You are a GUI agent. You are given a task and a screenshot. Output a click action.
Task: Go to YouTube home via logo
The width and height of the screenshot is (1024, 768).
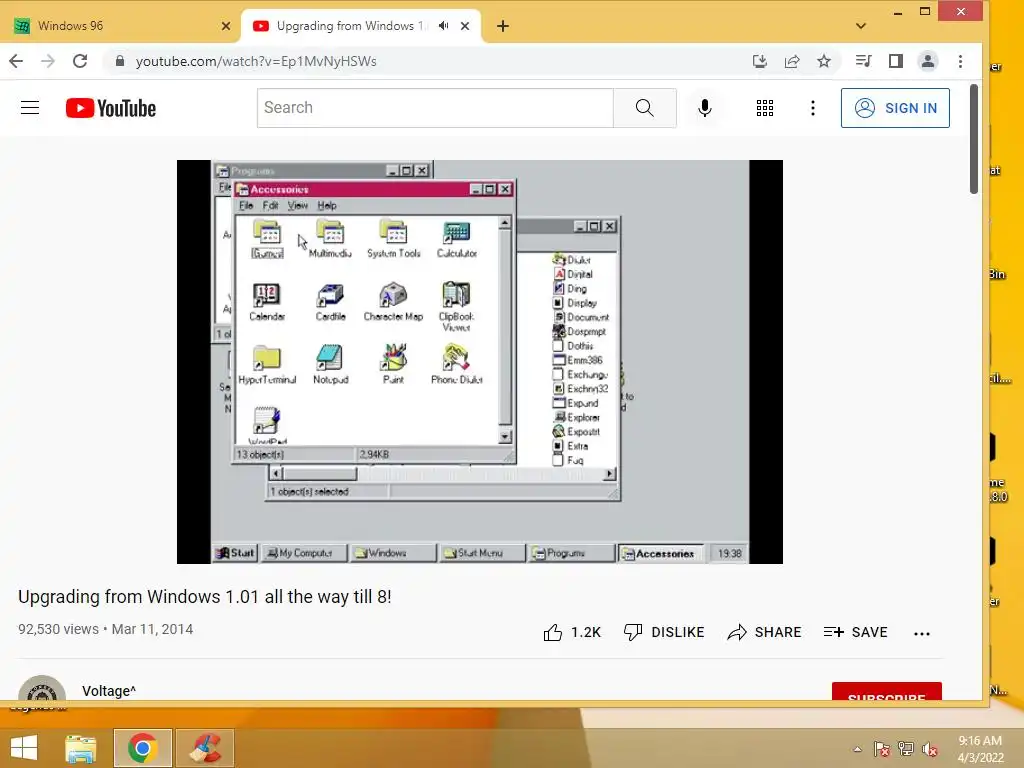(110, 108)
